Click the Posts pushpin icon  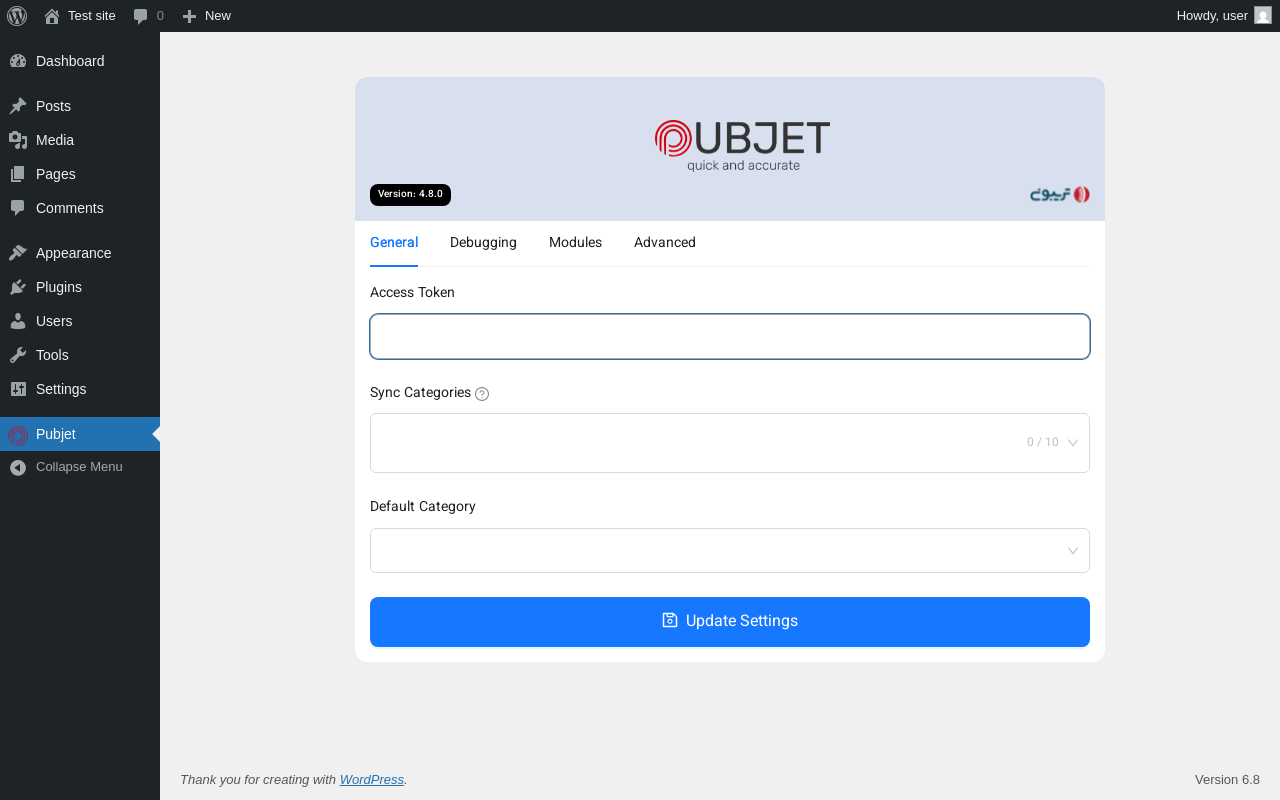click(x=18, y=106)
